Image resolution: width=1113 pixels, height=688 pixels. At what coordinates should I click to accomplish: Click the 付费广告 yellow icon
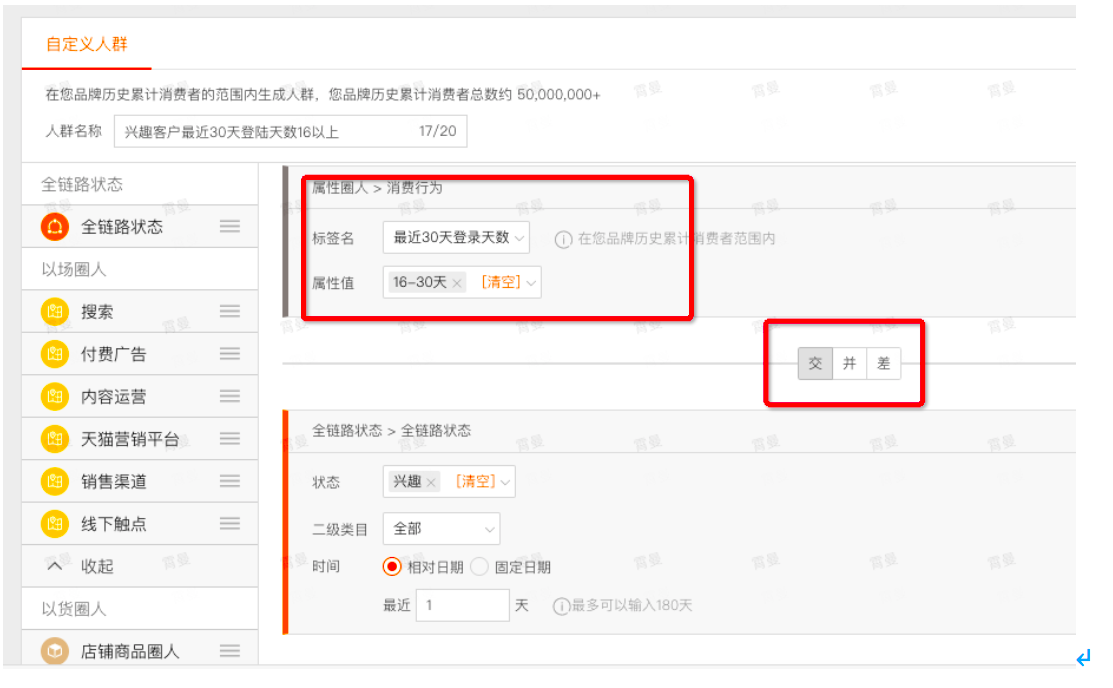click(x=55, y=354)
